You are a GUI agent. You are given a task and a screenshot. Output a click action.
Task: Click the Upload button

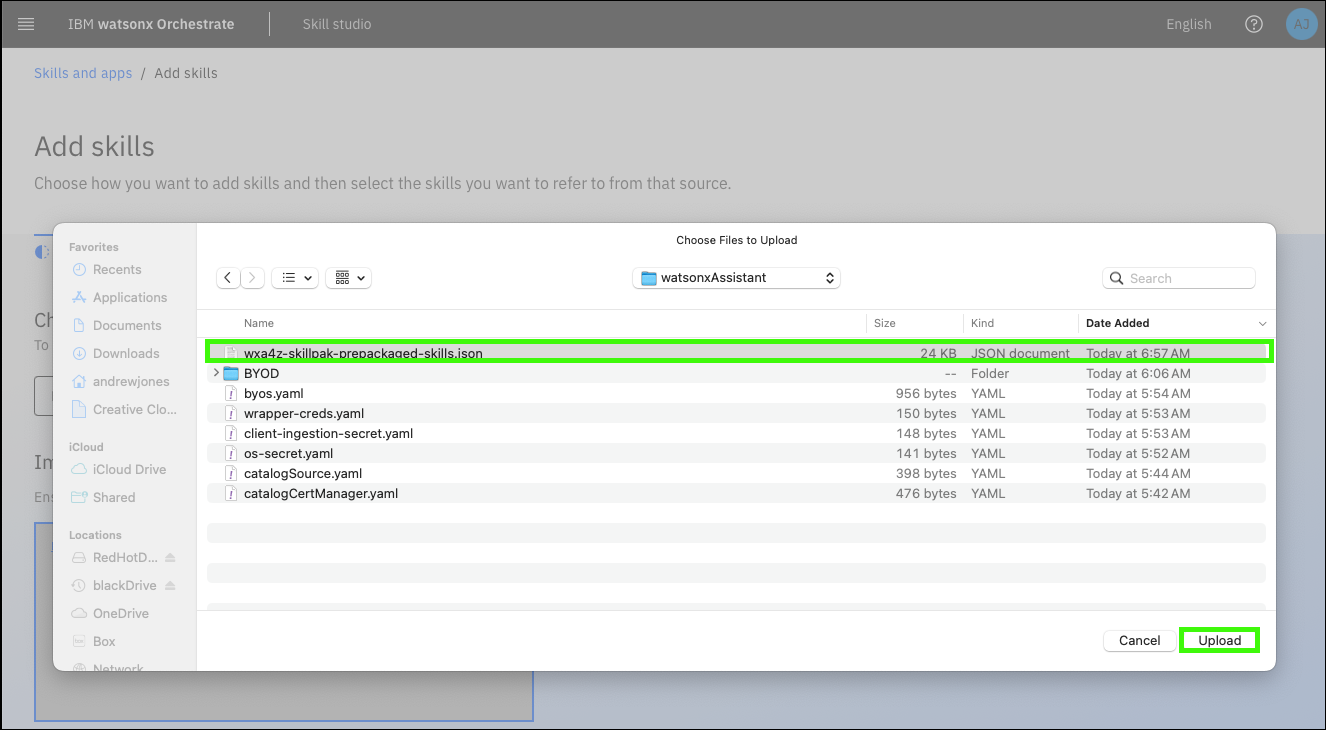click(1219, 640)
